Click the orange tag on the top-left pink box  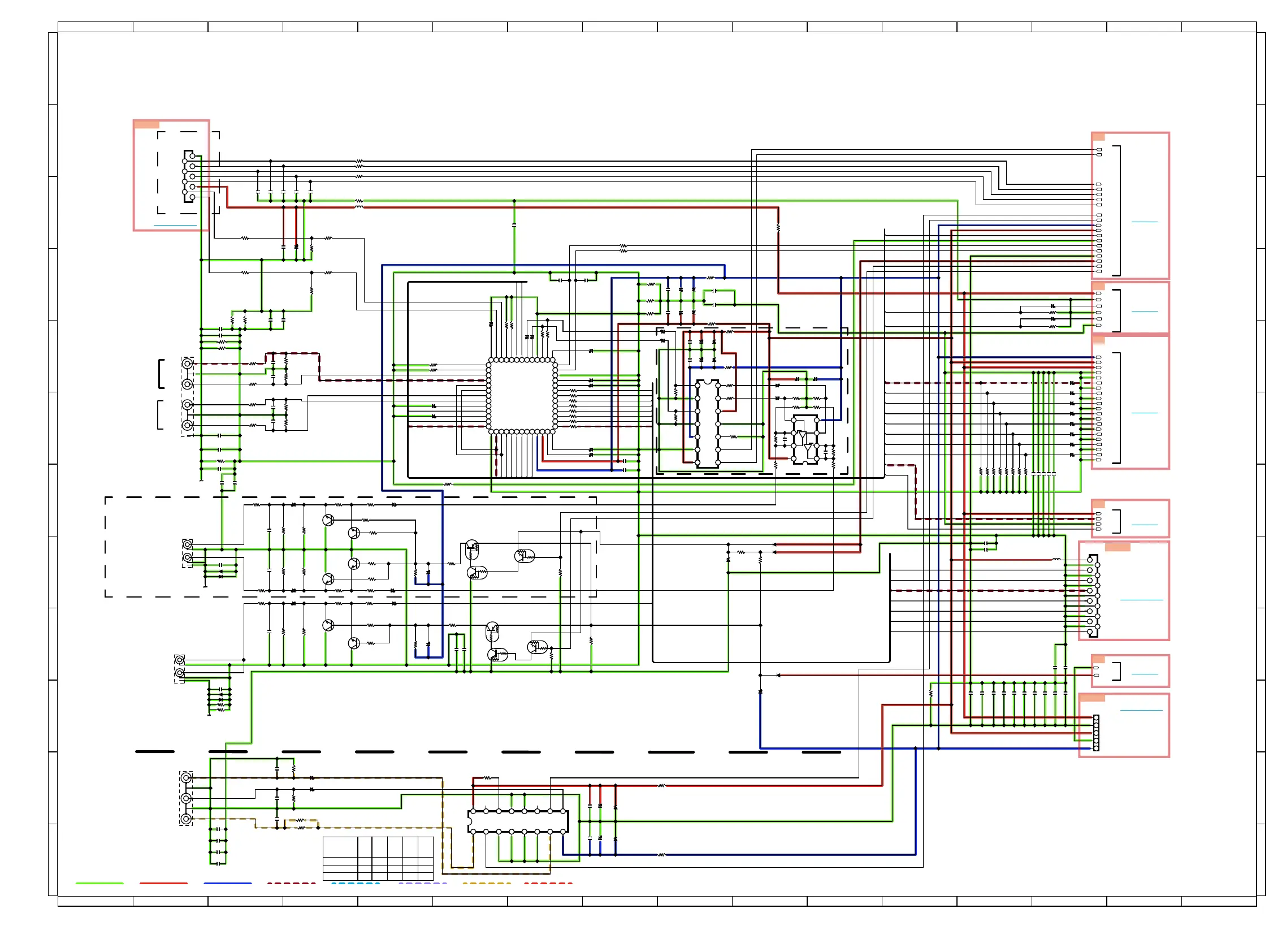click(x=146, y=124)
